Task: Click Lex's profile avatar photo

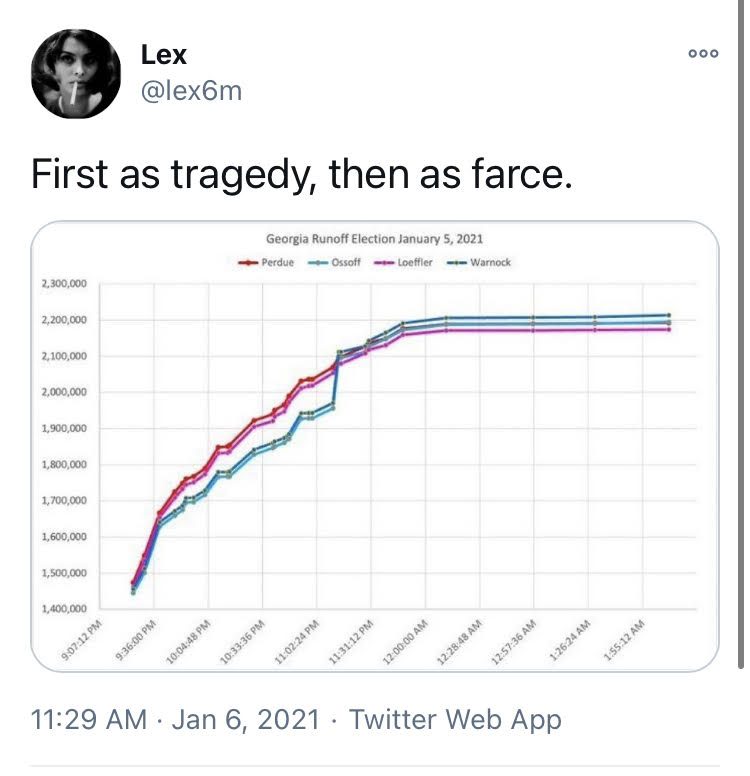Action: point(75,74)
